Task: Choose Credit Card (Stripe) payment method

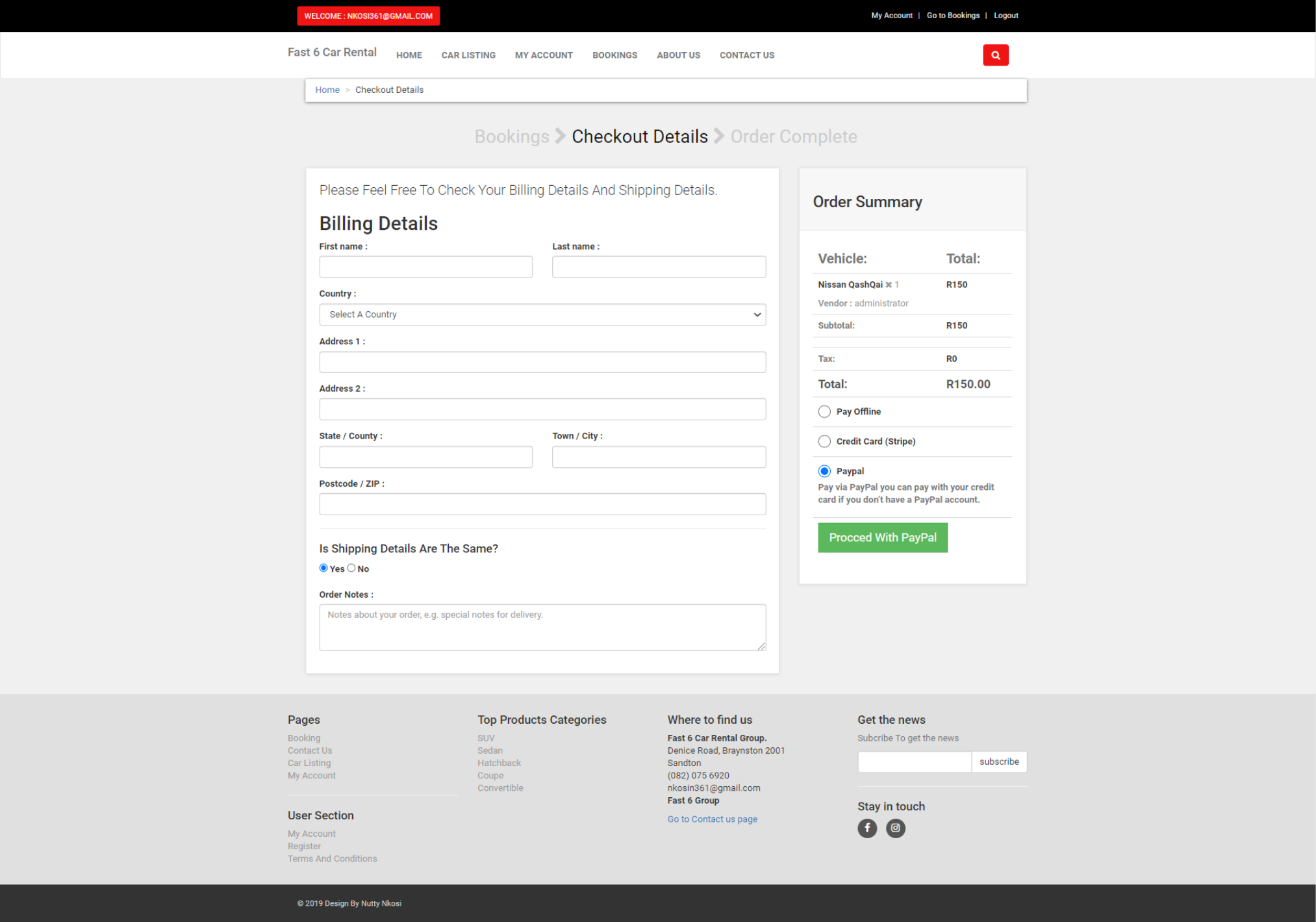Action: [824, 441]
